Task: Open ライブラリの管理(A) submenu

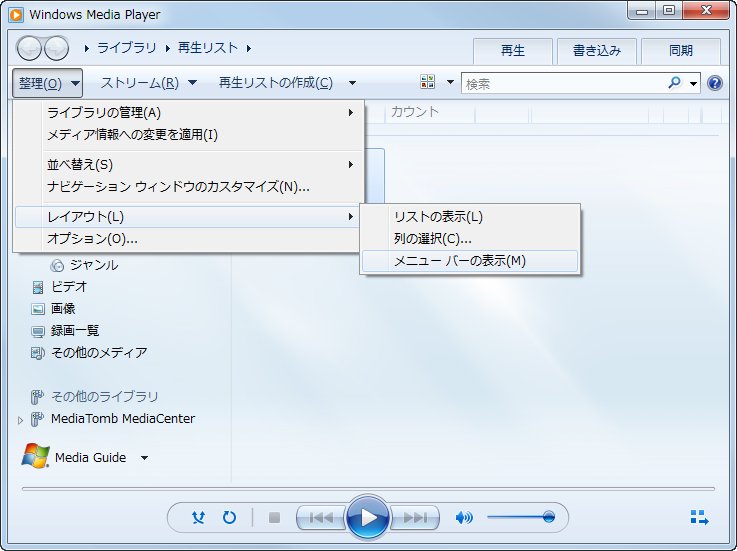Action: pos(188,113)
